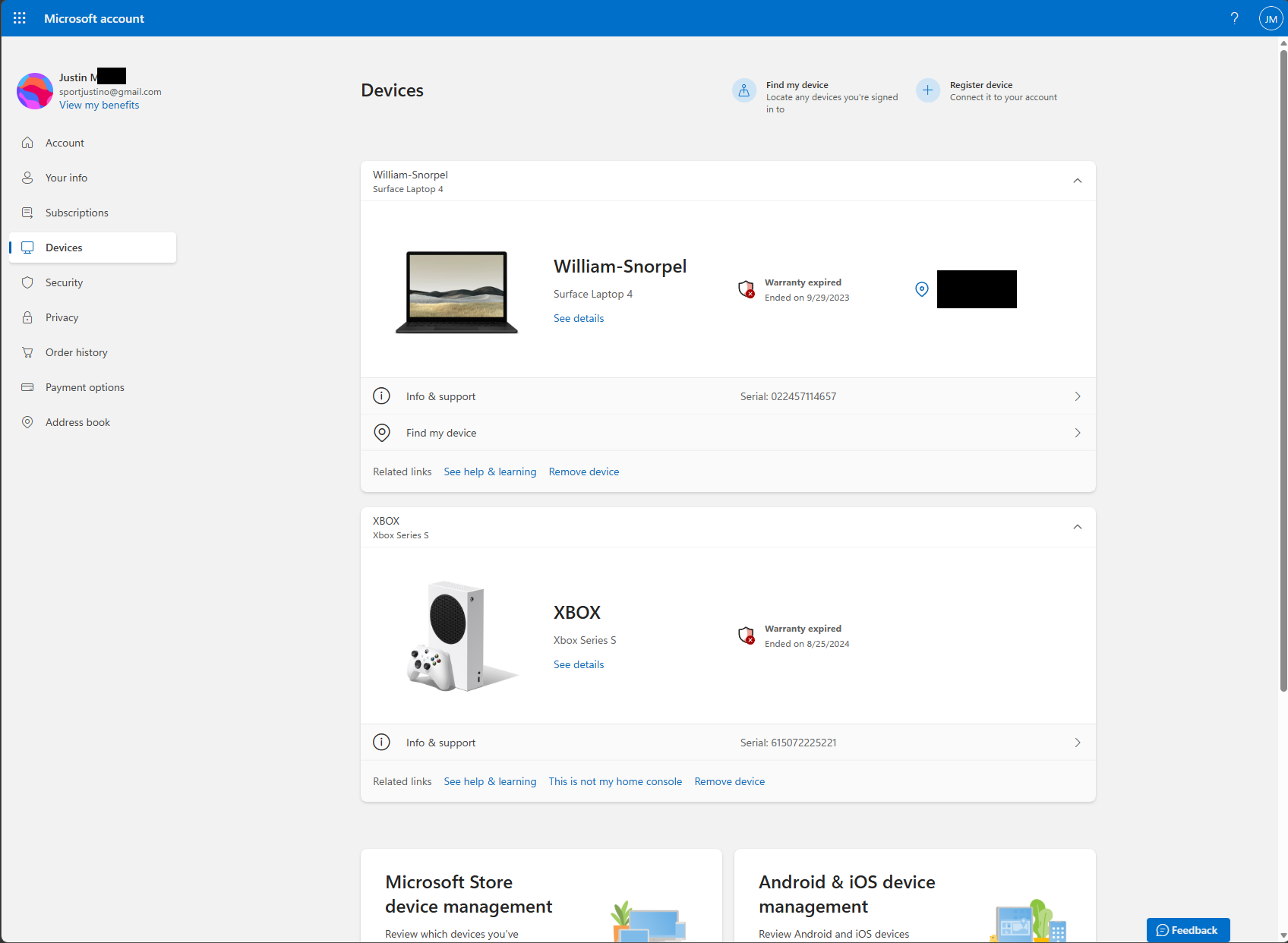Open the Privacy section
1288x943 pixels.
pos(93,317)
